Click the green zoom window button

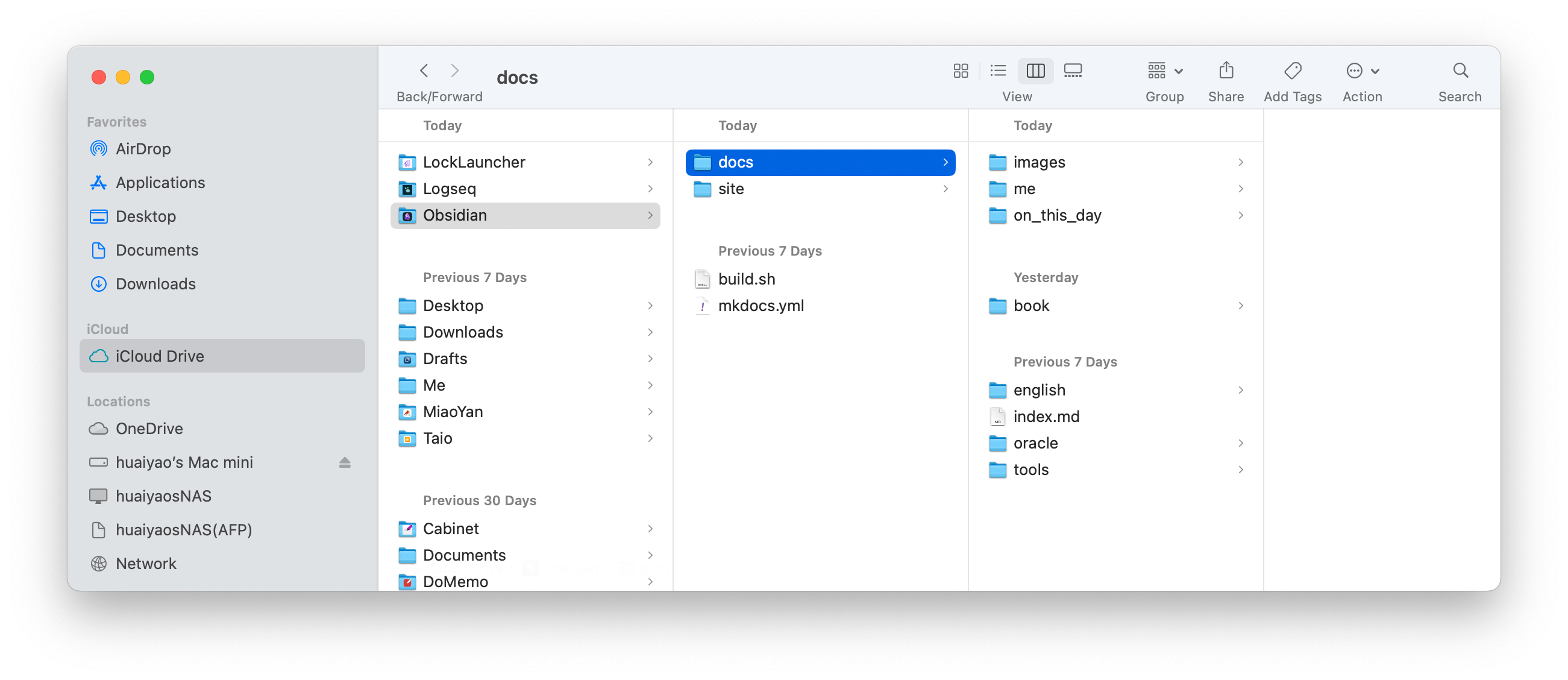point(146,77)
